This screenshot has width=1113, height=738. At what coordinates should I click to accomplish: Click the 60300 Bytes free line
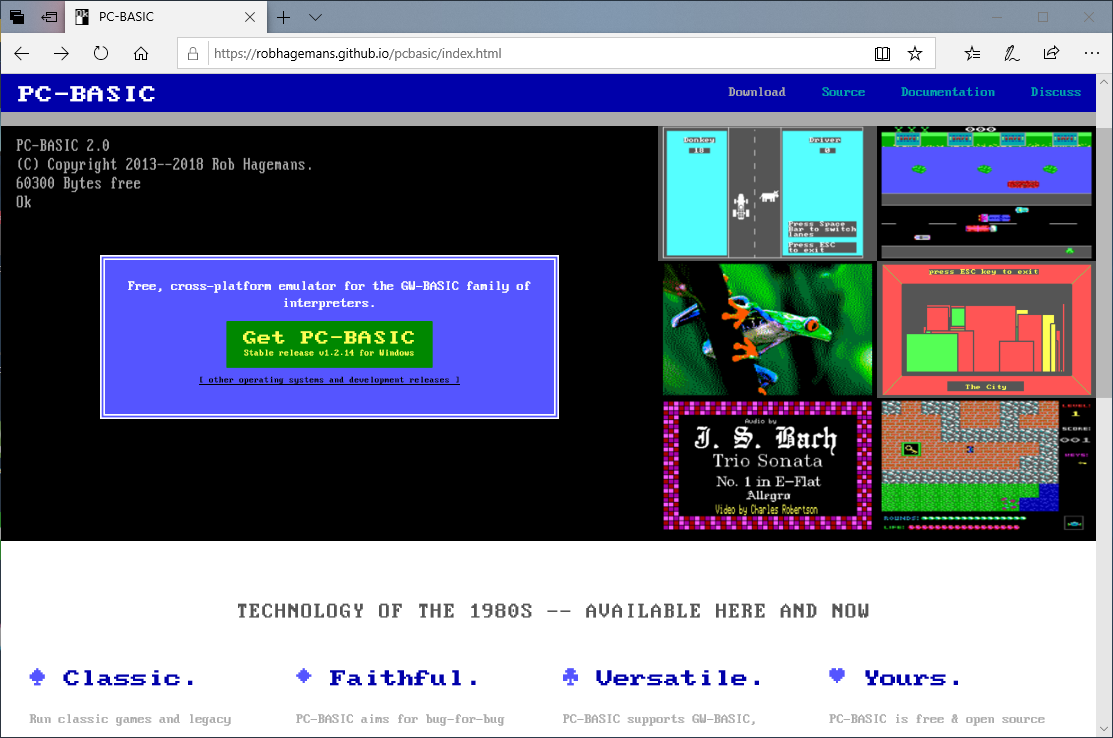click(x=78, y=183)
